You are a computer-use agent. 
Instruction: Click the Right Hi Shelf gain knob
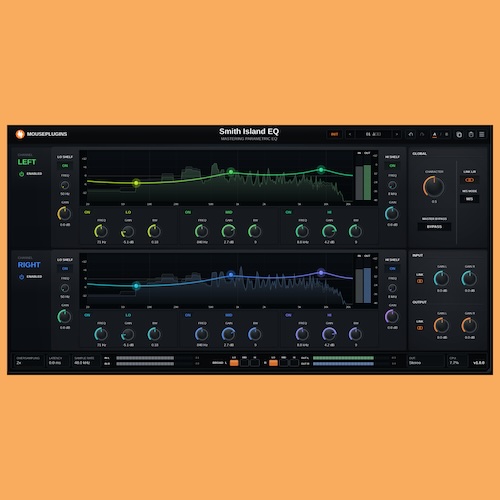tap(392, 316)
